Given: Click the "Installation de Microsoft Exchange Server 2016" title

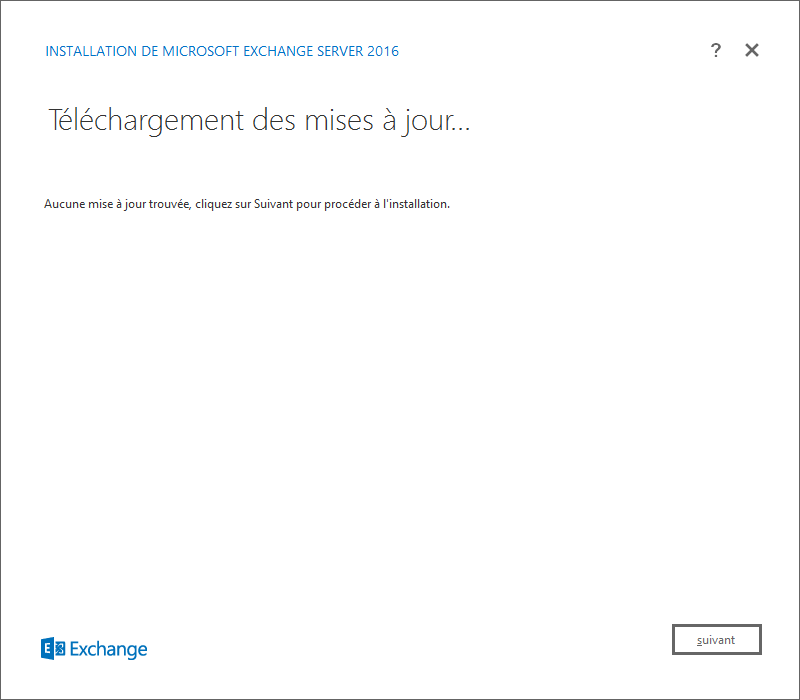Looking at the screenshot, I should point(222,51).
